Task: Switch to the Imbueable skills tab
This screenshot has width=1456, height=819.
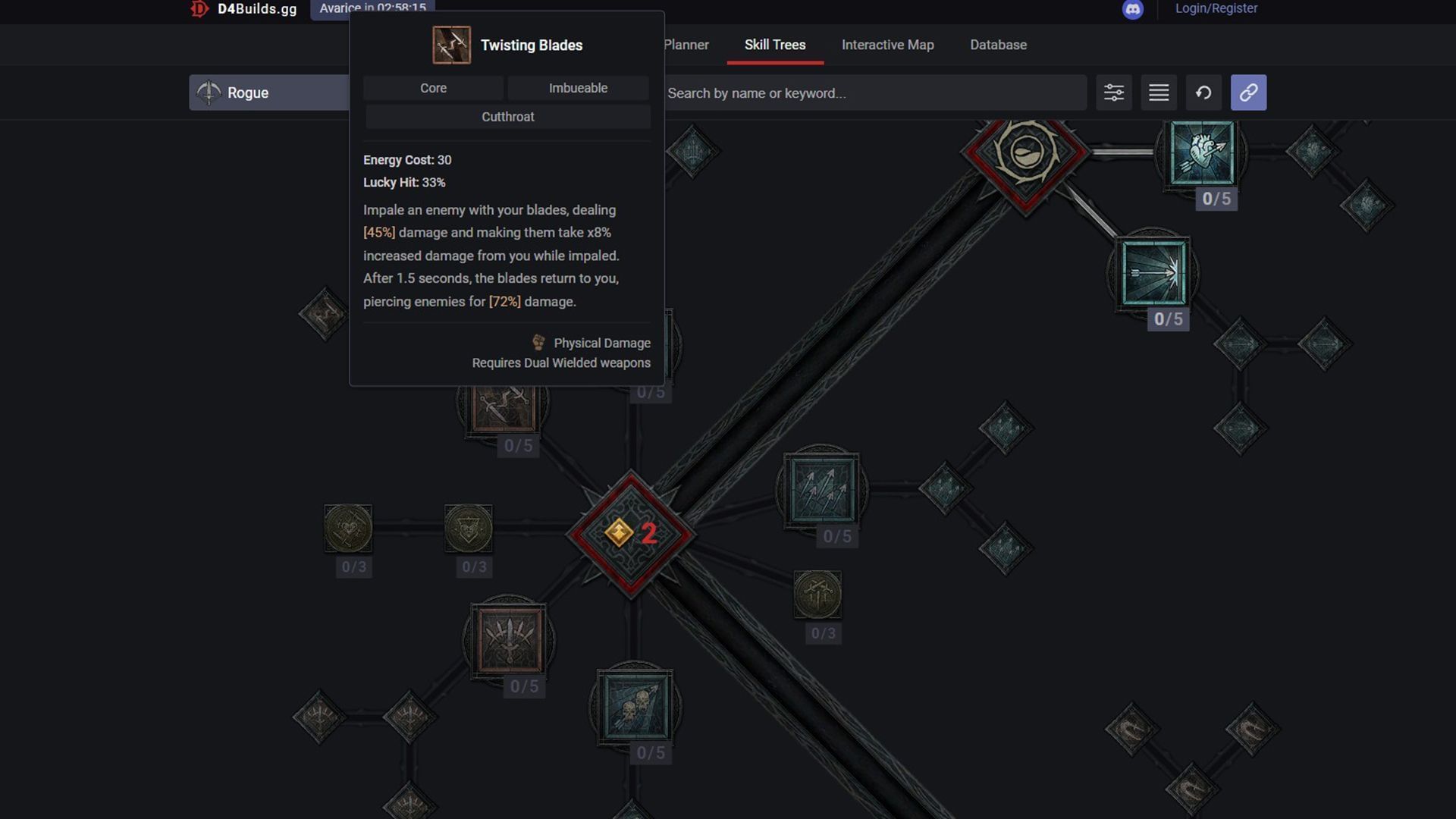Action: click(579, 89)
